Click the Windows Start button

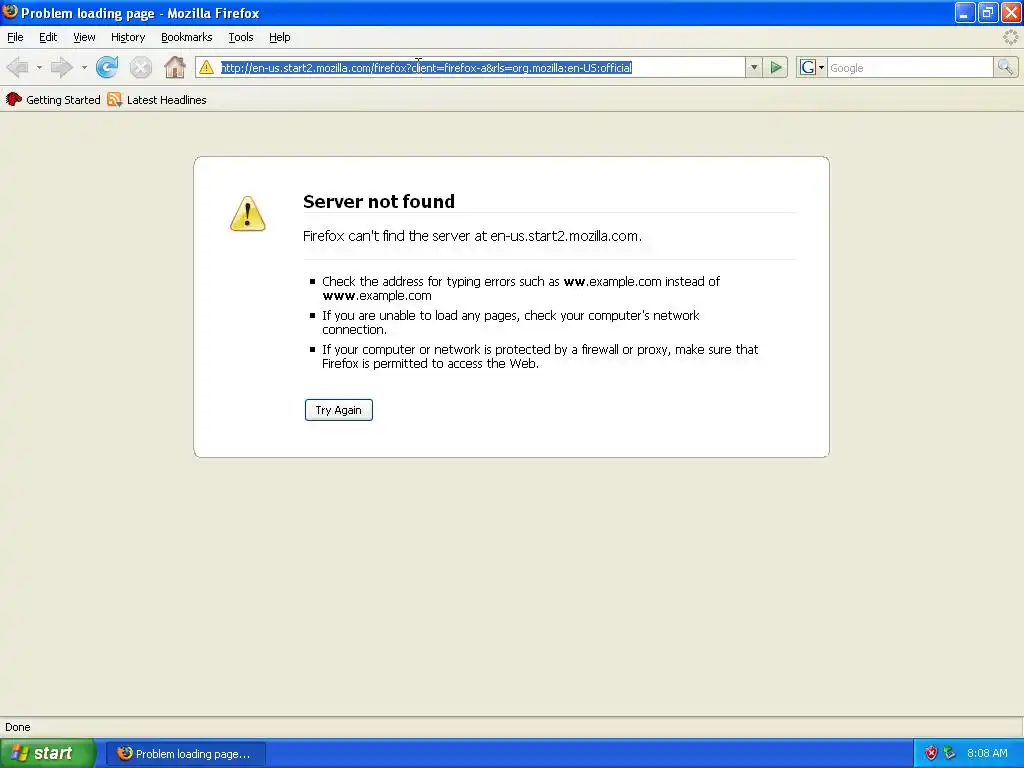[x=48, y=753]
